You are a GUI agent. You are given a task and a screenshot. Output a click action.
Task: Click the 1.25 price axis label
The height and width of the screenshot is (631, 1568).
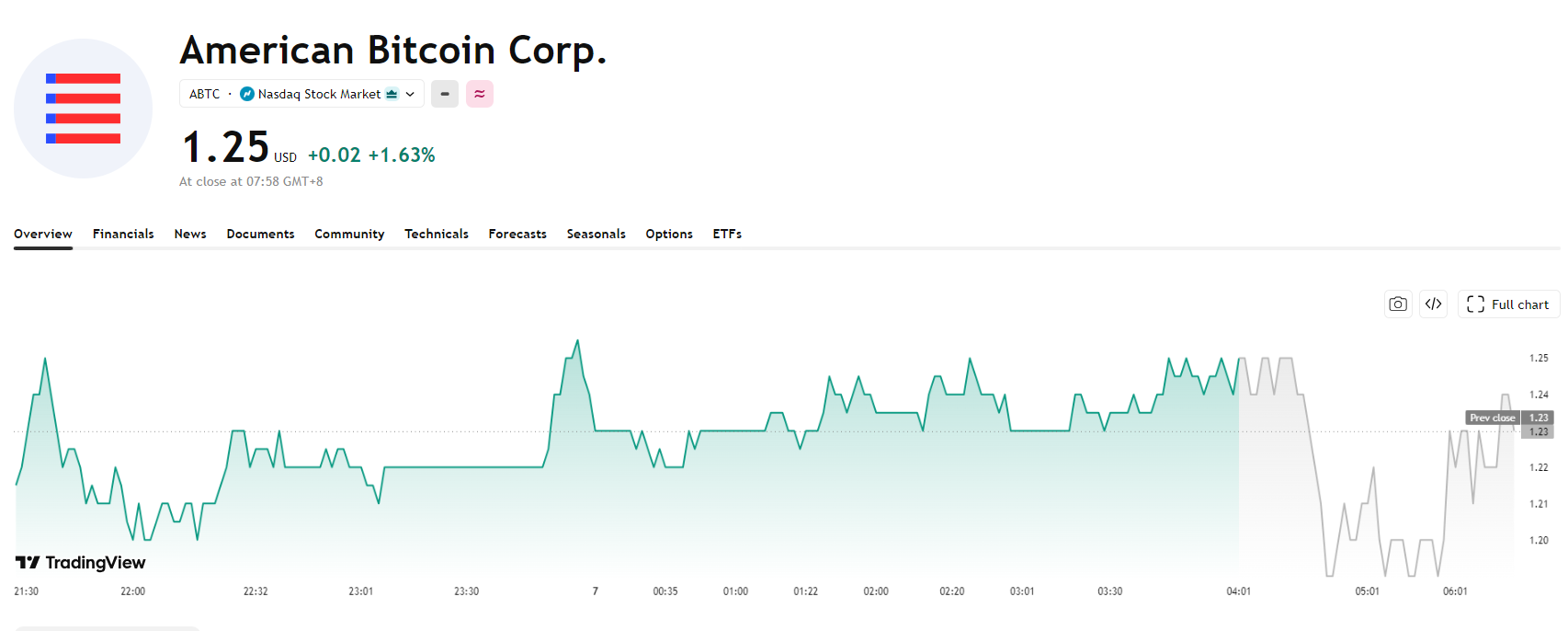pos(1539,358)
